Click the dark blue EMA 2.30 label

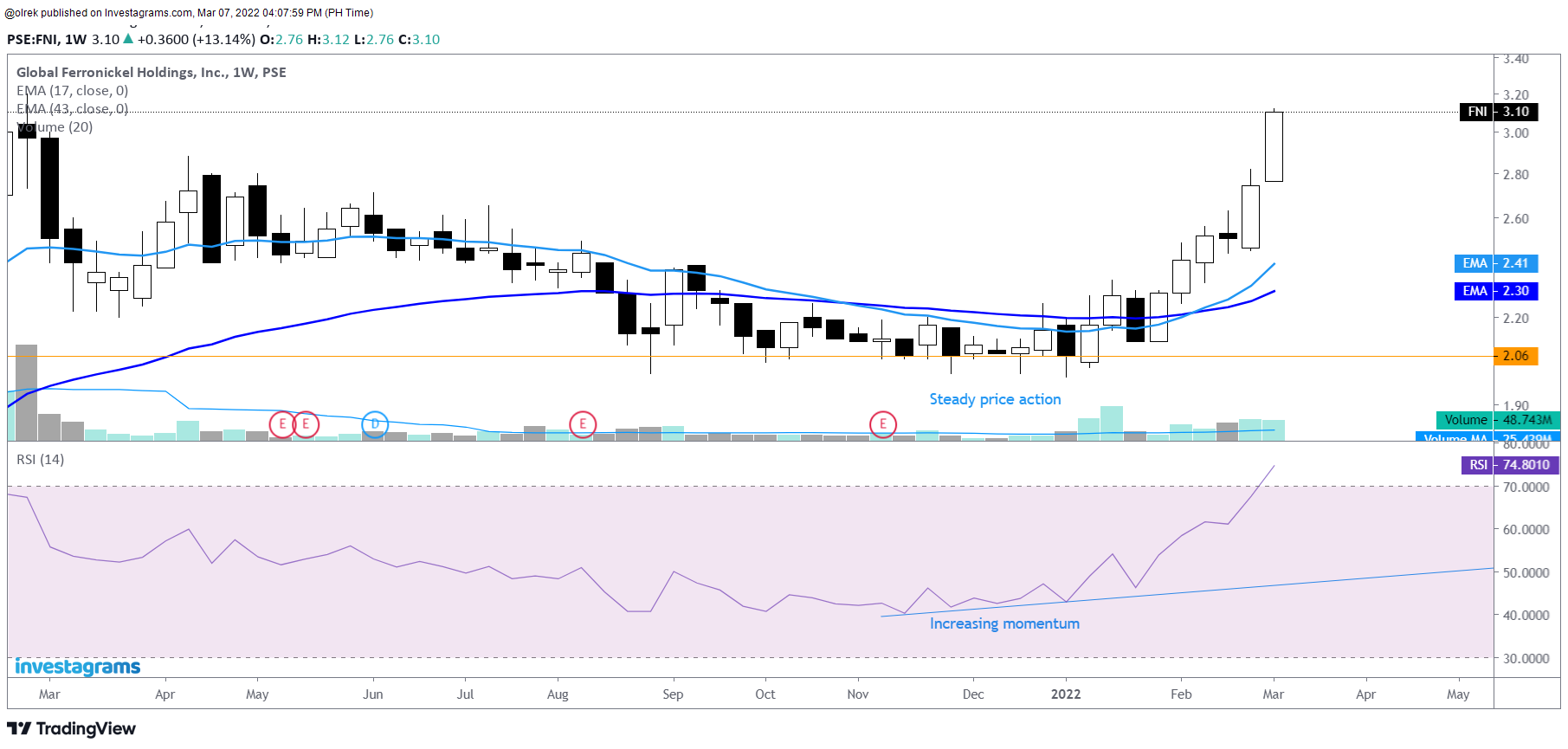tap(1495, 291)
